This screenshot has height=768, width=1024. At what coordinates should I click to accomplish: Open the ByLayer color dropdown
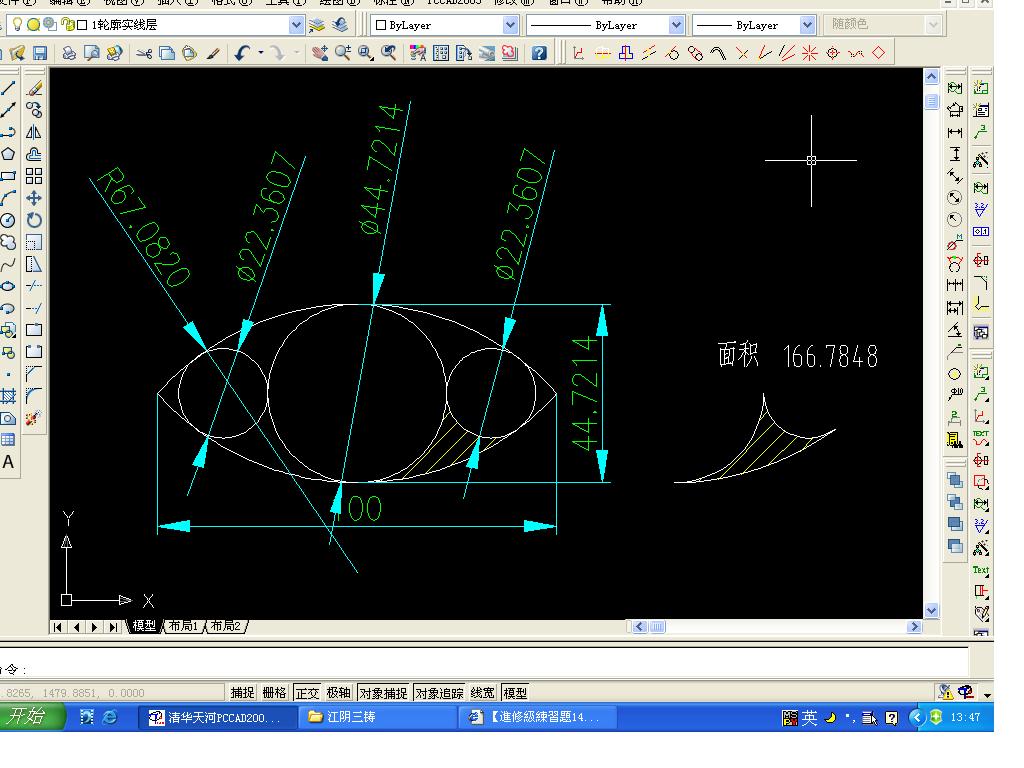(x=510, y=25)
